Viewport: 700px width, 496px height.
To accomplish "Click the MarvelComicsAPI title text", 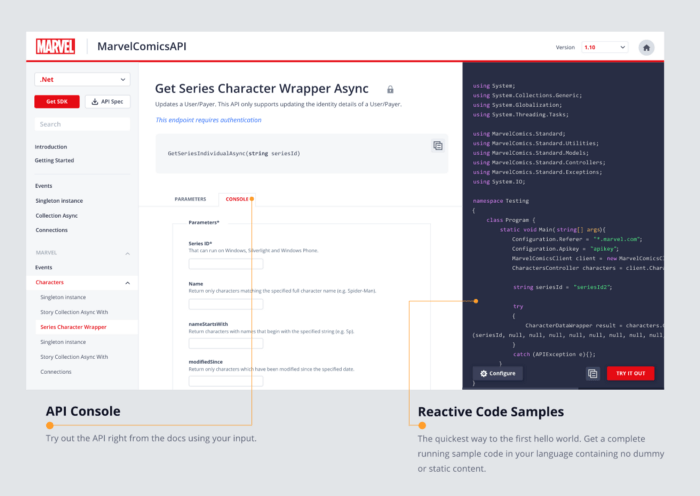I will [142, 46].
